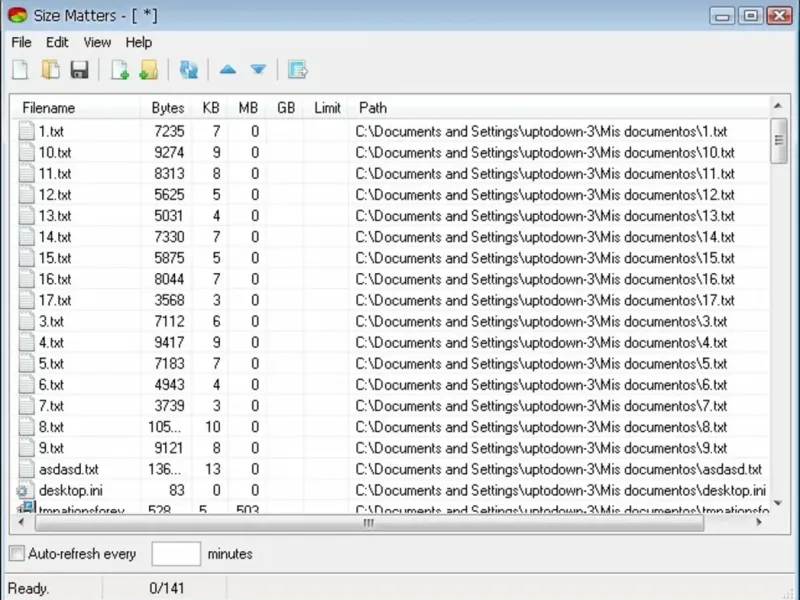Open the Edit menu
Viewport: 800px width, 600px height.
click(57, 42)
